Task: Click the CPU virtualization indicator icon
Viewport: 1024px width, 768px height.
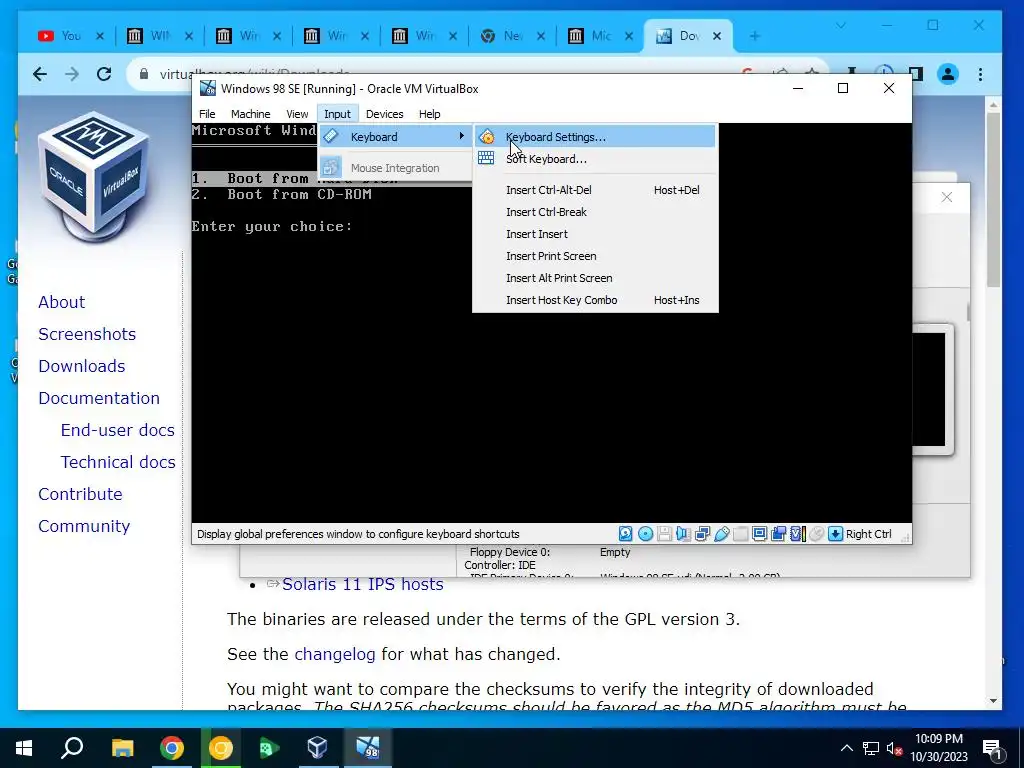Action: tap(797, 534)
